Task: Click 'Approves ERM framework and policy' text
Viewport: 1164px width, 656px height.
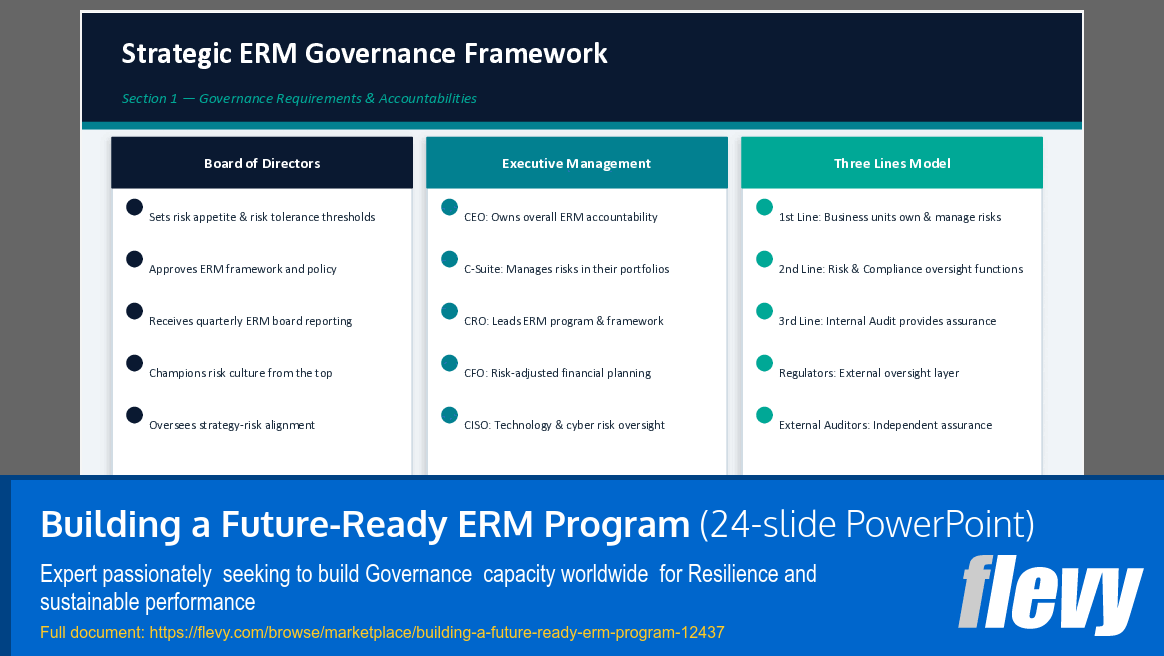Action: (243, 269)
